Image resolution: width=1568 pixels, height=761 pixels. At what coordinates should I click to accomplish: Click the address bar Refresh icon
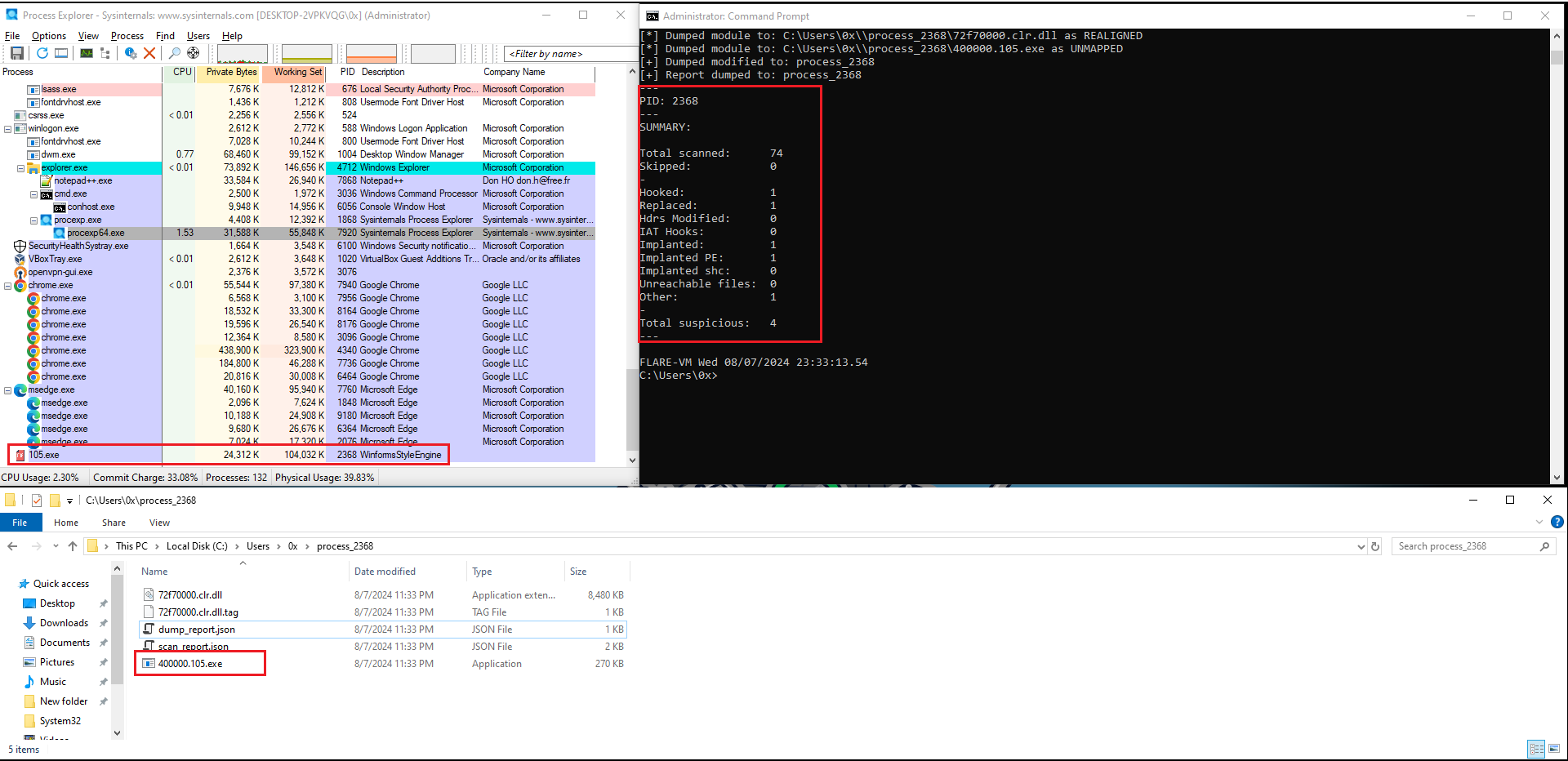1375,546
